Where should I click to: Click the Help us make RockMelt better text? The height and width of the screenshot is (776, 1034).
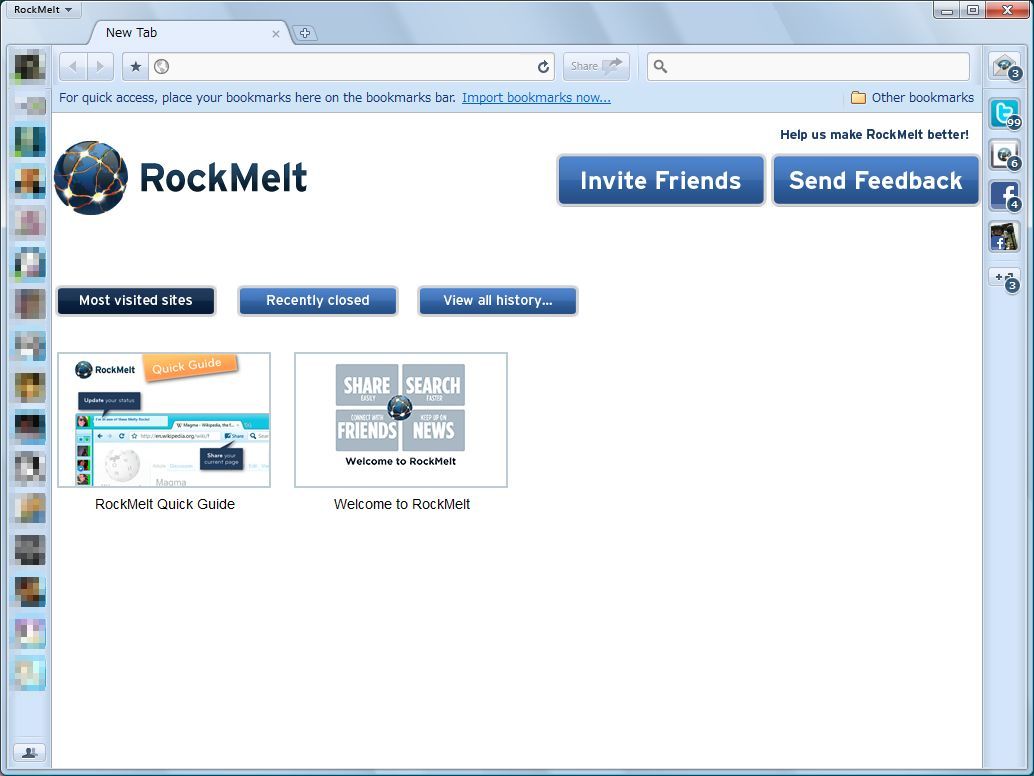874,134
